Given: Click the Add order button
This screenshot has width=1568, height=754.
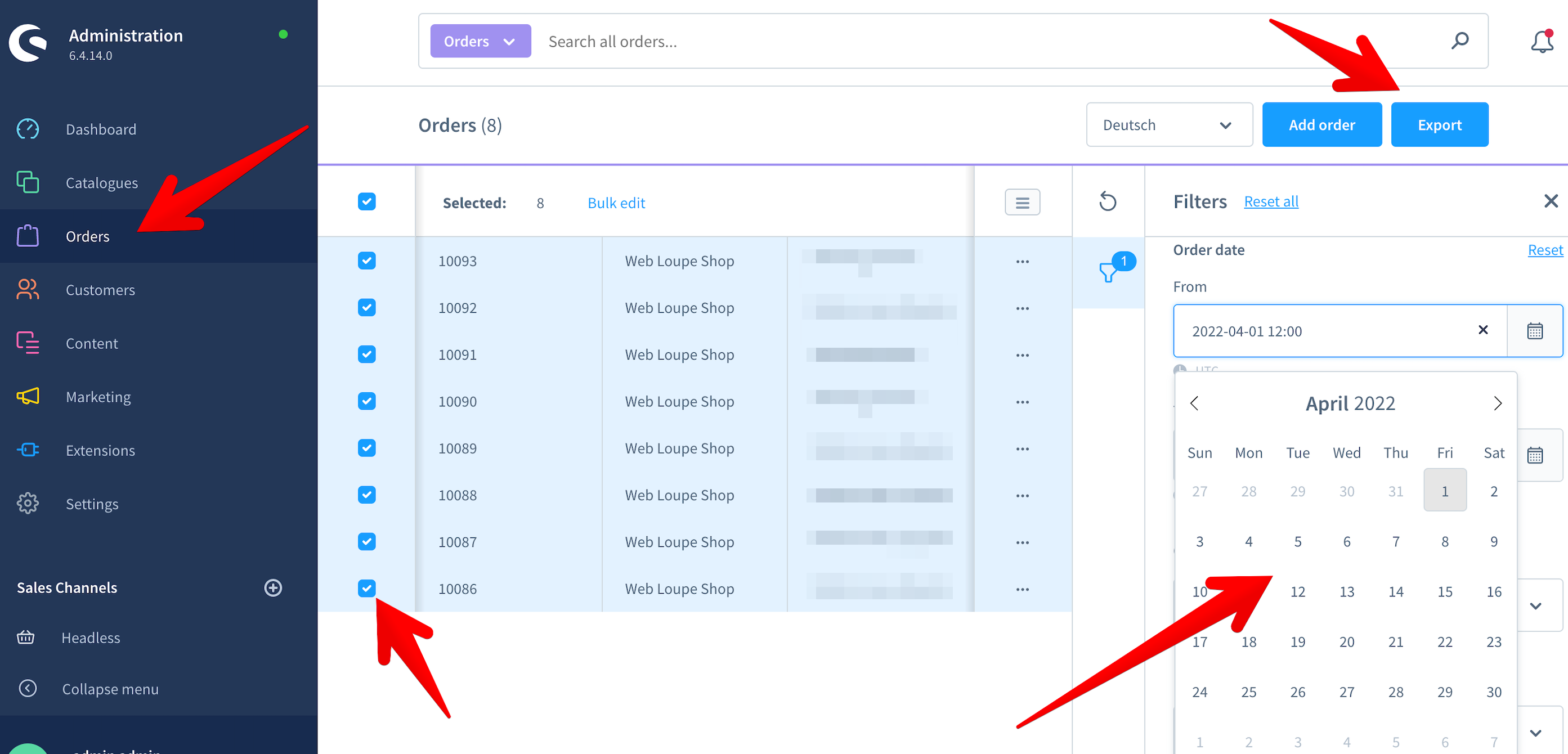Looking at the screenshot, I should point(1322,125).
